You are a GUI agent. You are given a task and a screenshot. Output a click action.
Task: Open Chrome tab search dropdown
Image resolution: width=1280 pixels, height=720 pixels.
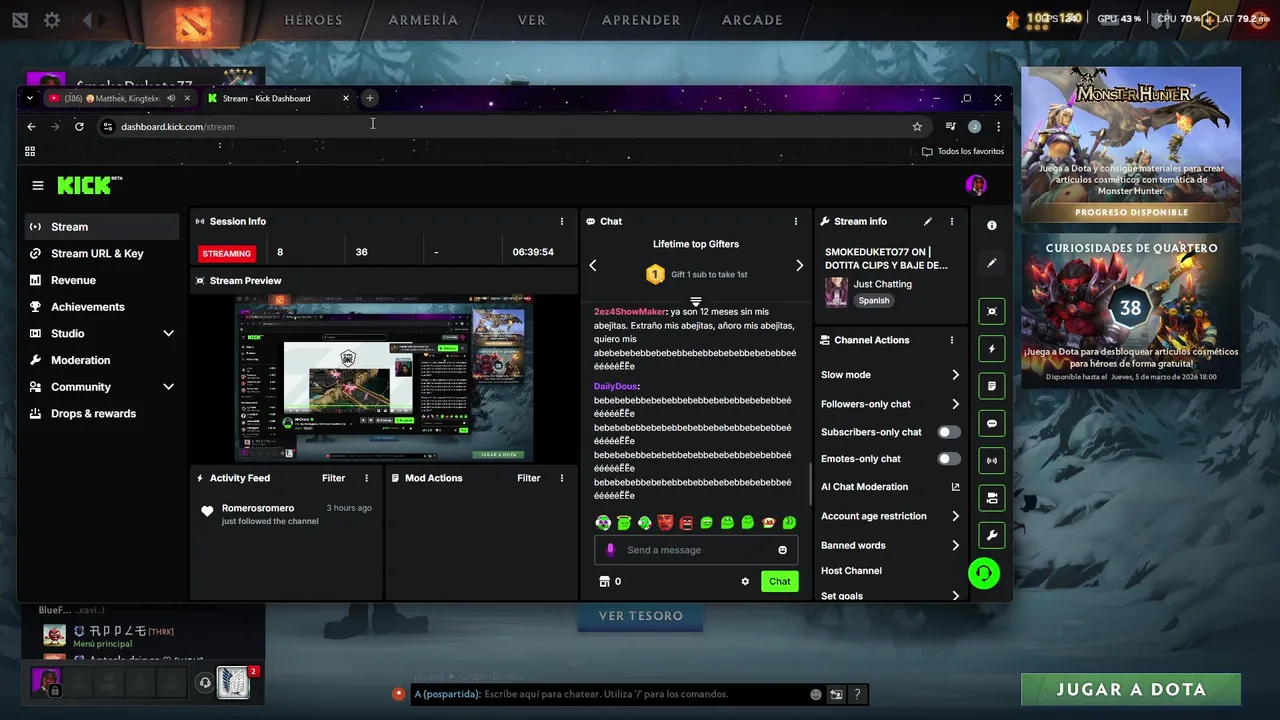[30, 98]
